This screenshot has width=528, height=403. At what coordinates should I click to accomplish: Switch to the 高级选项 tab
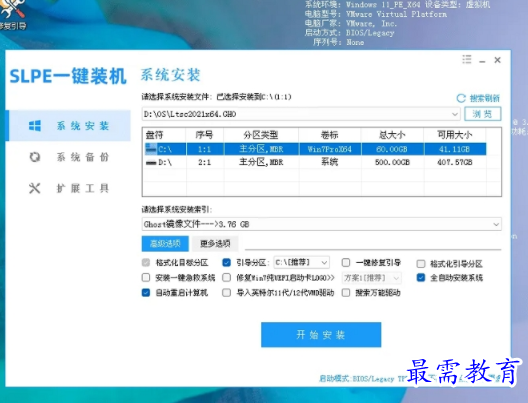coord(165,243)
